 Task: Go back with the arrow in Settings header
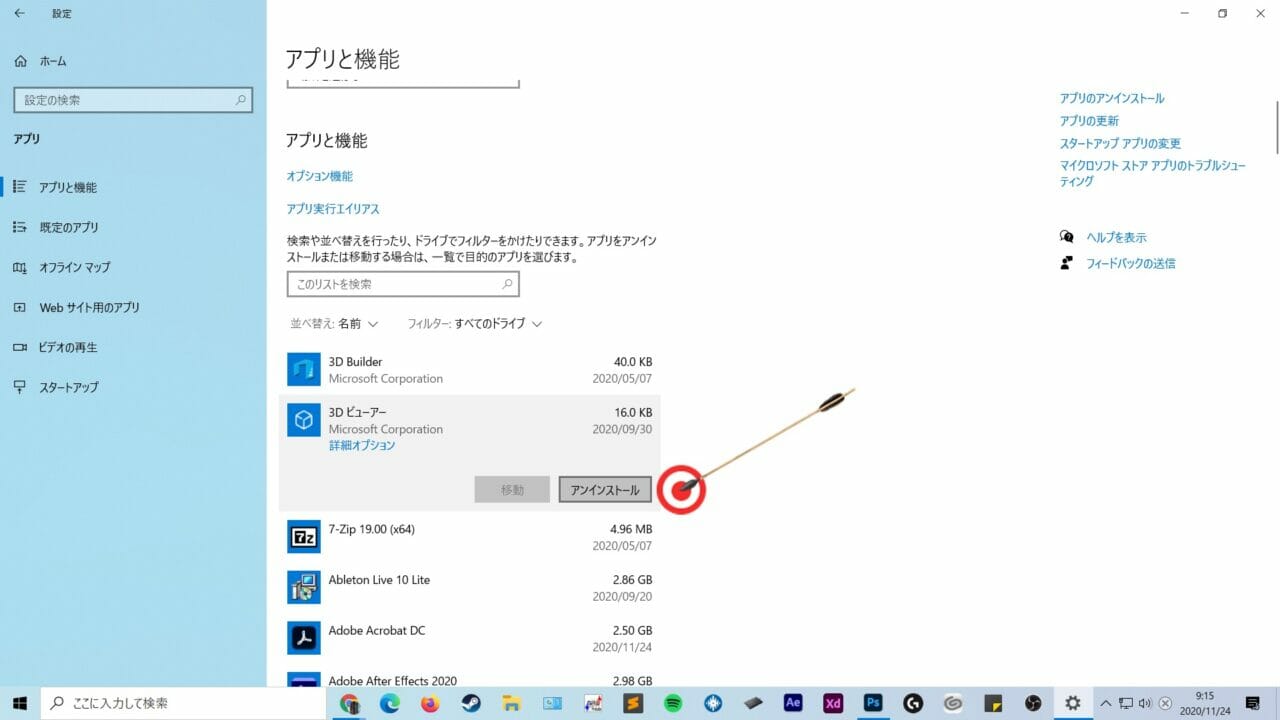coord(19,14)
